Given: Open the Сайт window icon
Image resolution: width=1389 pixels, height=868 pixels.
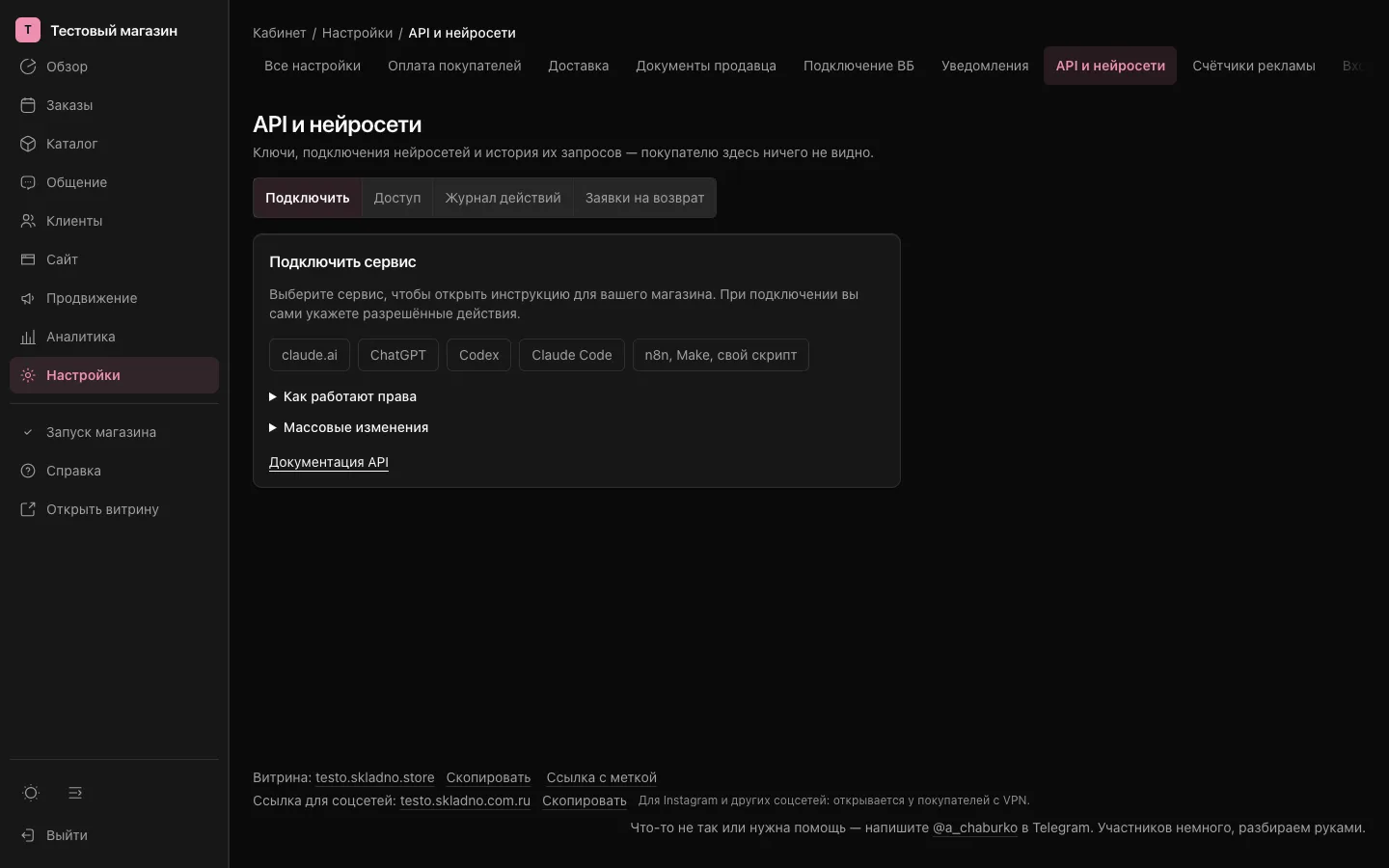Looking at the screenshot, I should click(x=28, y=259).
